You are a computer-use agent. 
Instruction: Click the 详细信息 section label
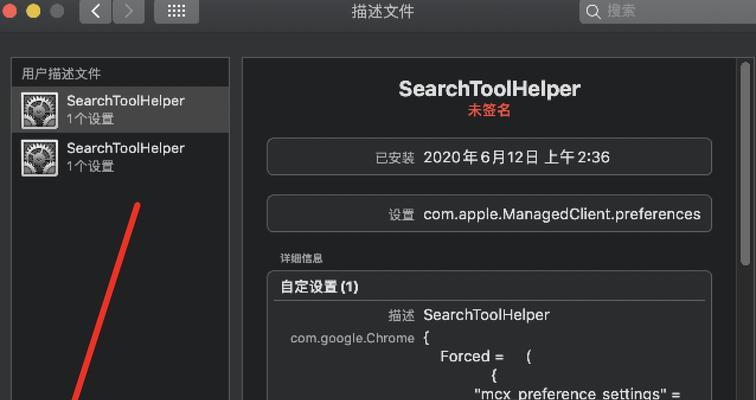301,258
